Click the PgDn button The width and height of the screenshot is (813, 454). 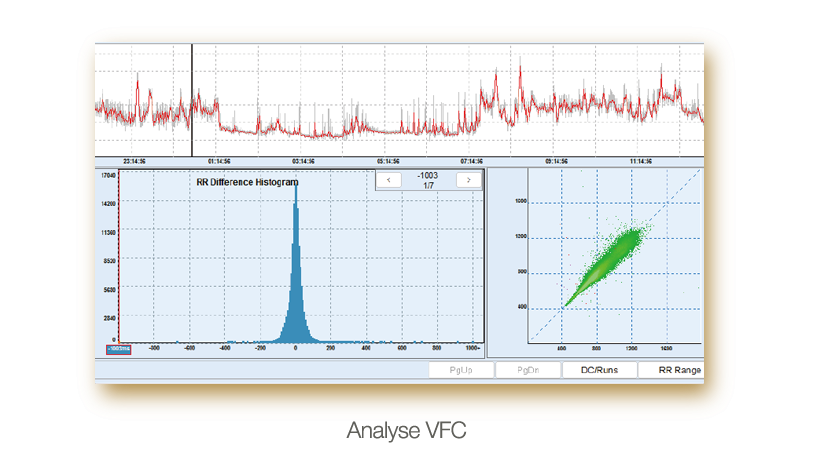coord(528,370)
